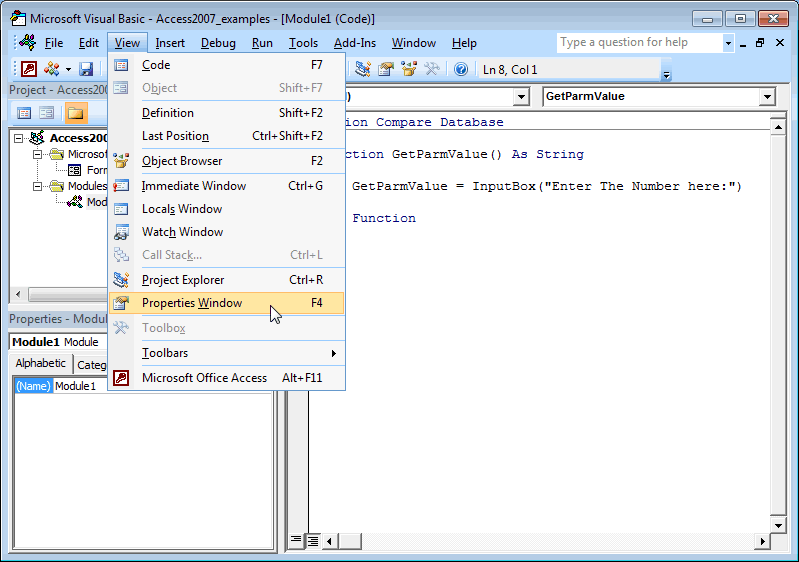Select the Form item in project tree
This screenshot has width=799, height=562.
pos(88,170)
